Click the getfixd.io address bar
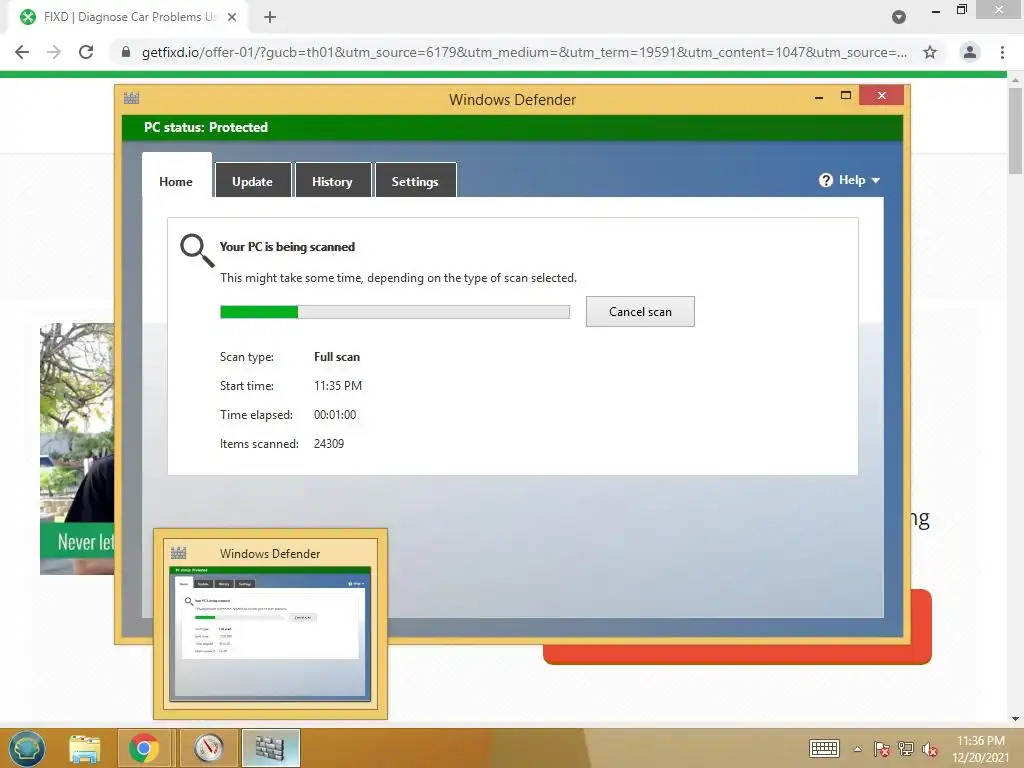 [524, 52]
